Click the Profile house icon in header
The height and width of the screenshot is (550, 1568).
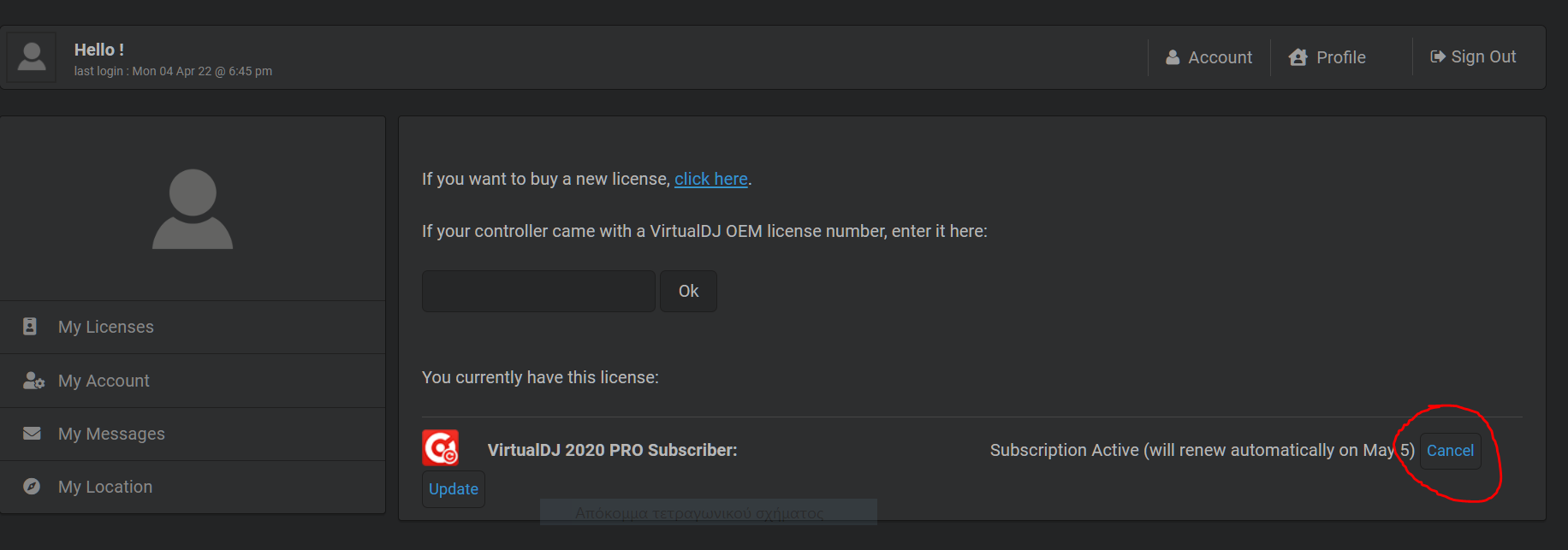point(1298,57)
